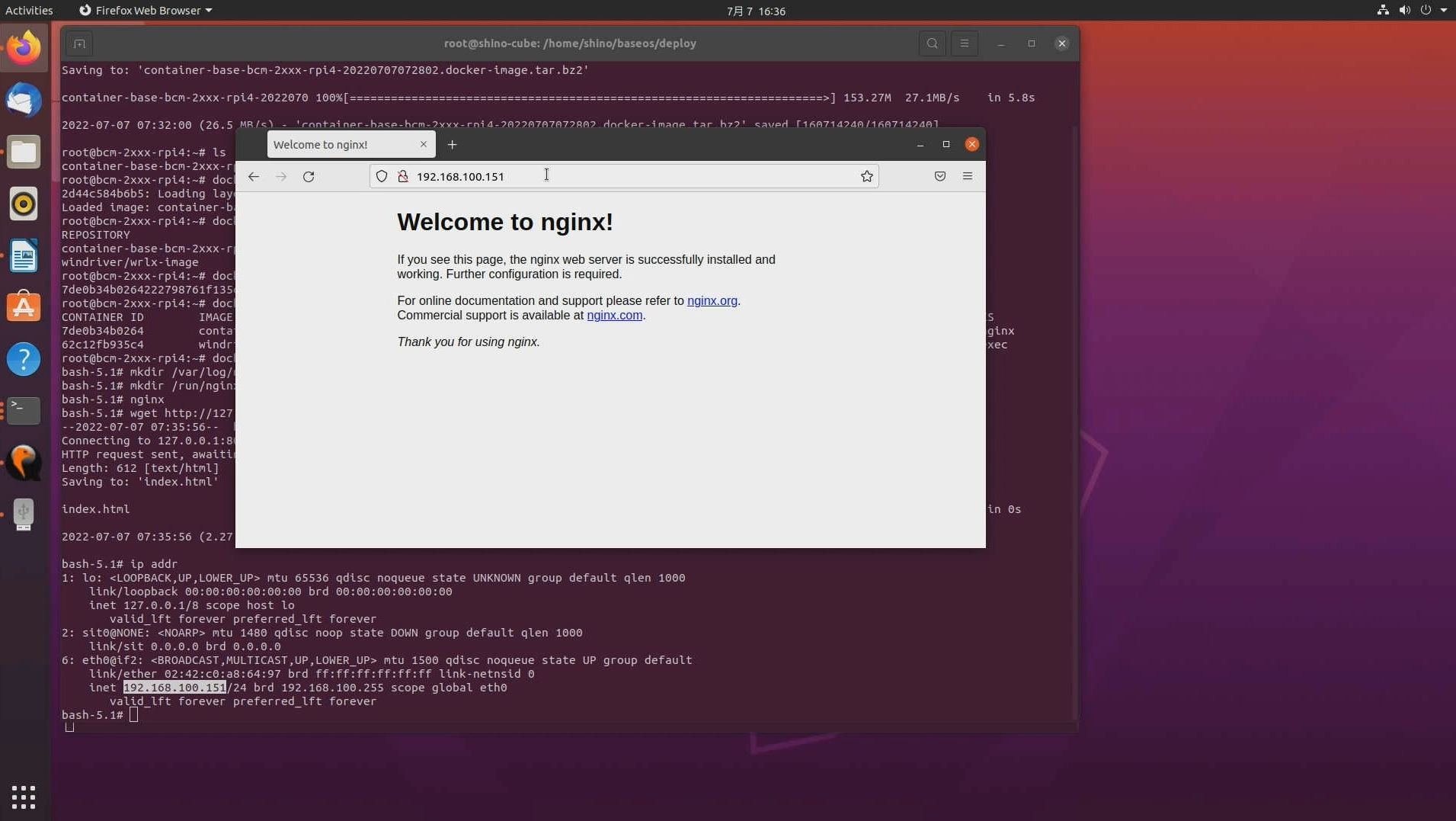
Task: Close the Firefox window
Action: 971,144
